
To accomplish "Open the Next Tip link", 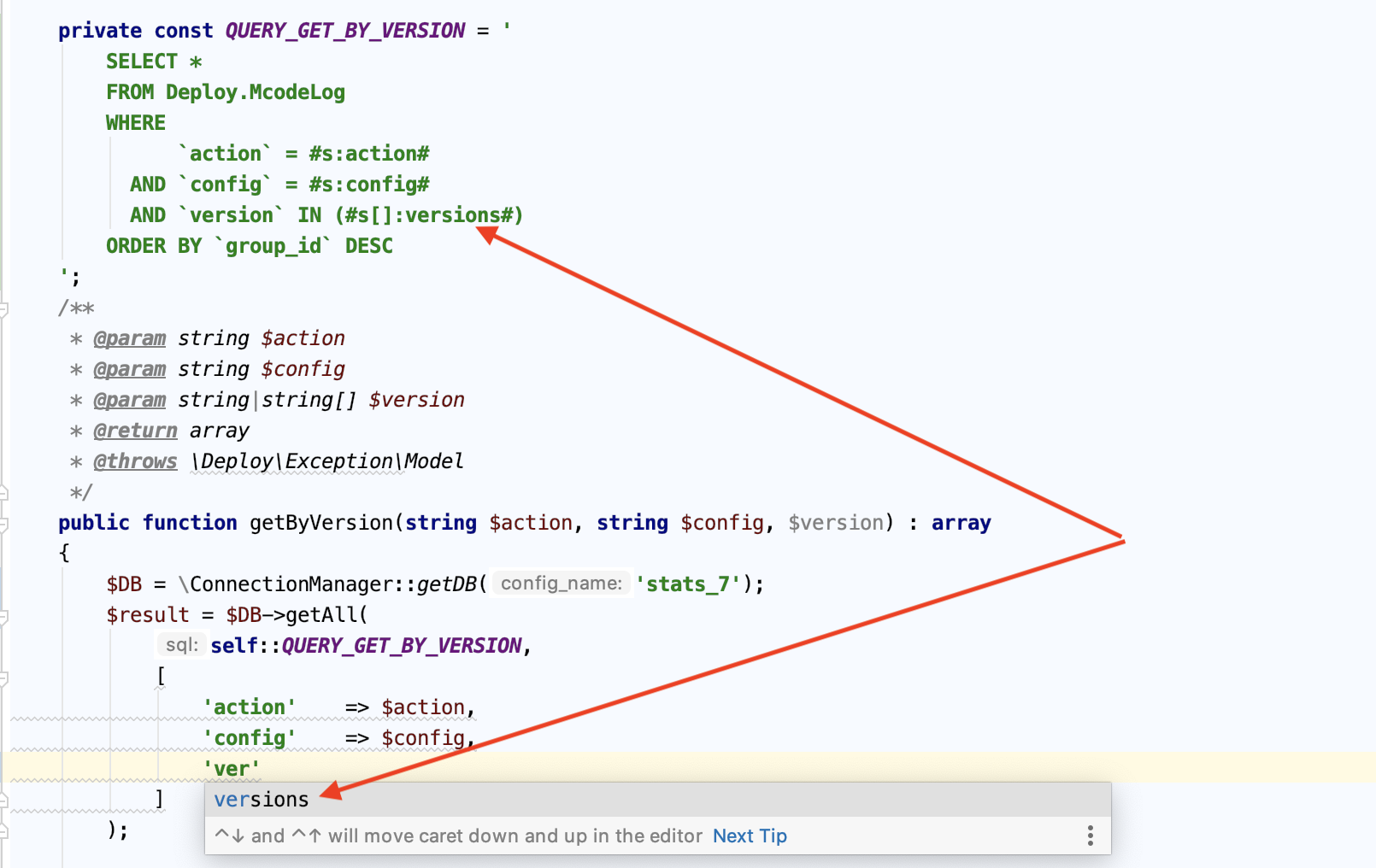I will [750, 836].
